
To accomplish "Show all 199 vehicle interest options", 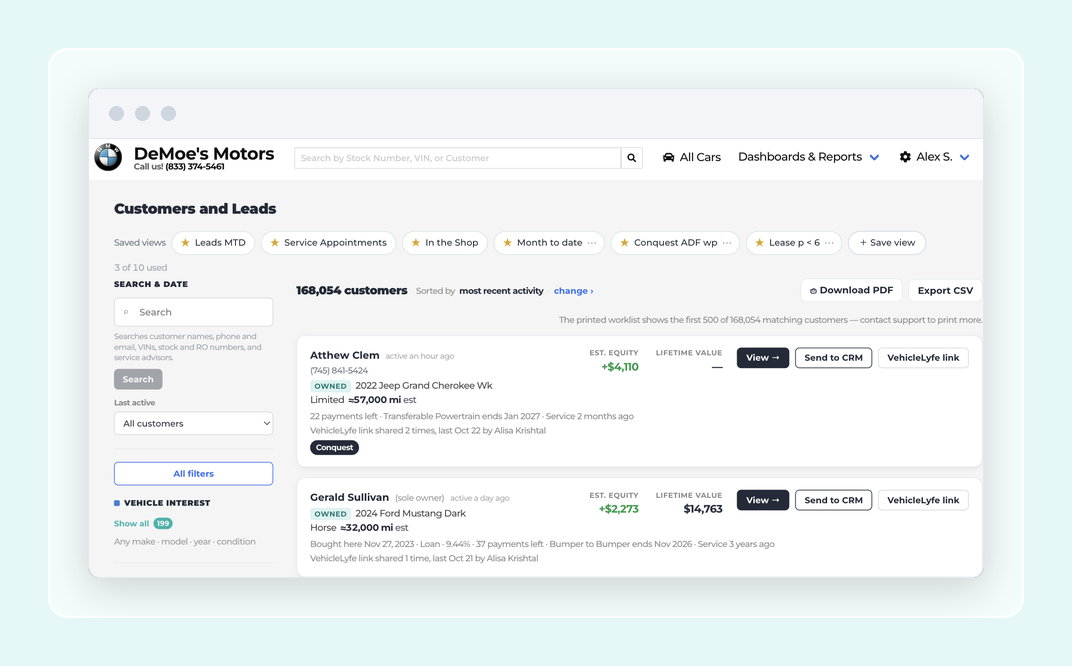I will pyautogui.click(x=143, y=524).
